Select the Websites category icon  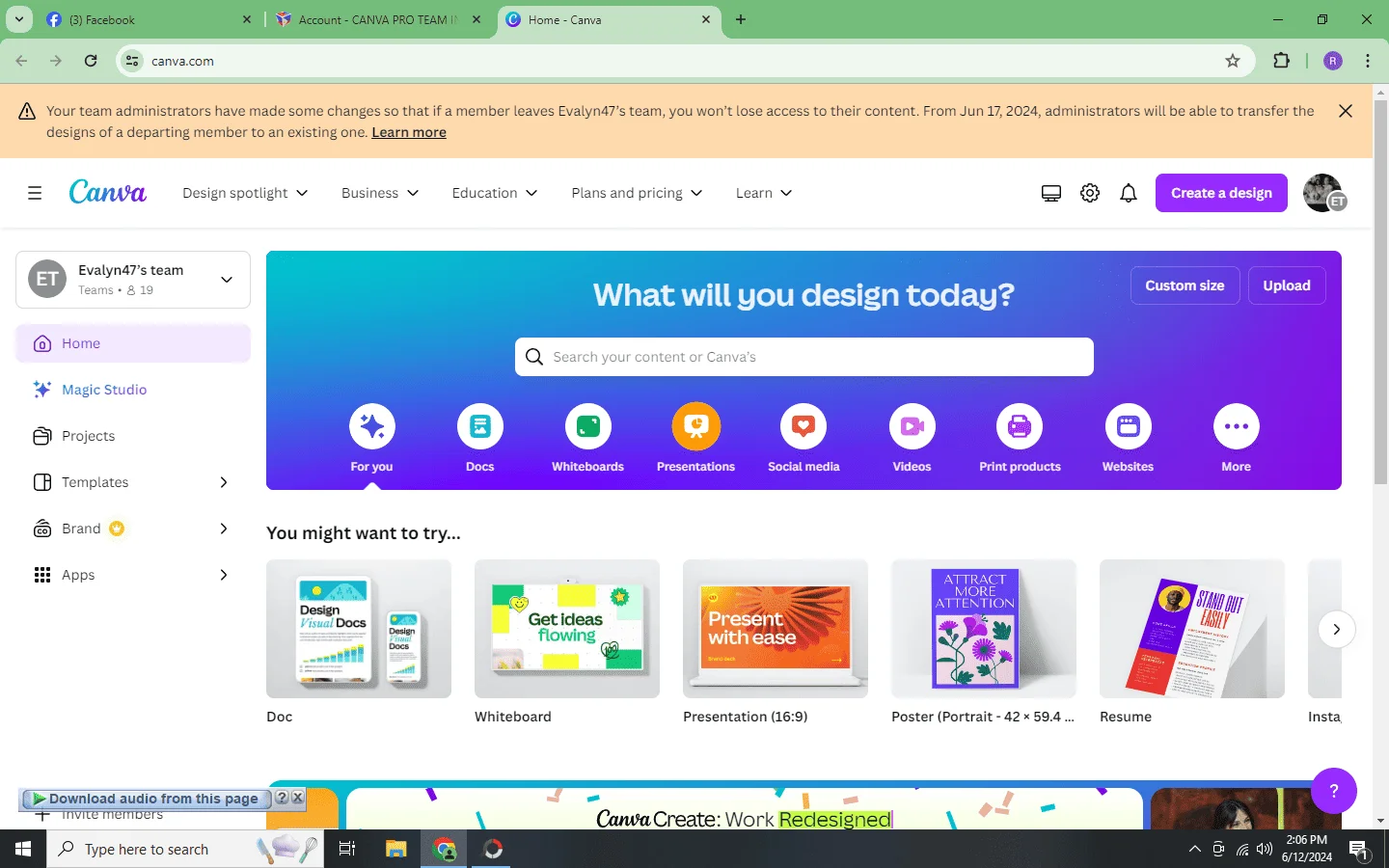[1129, 426]
